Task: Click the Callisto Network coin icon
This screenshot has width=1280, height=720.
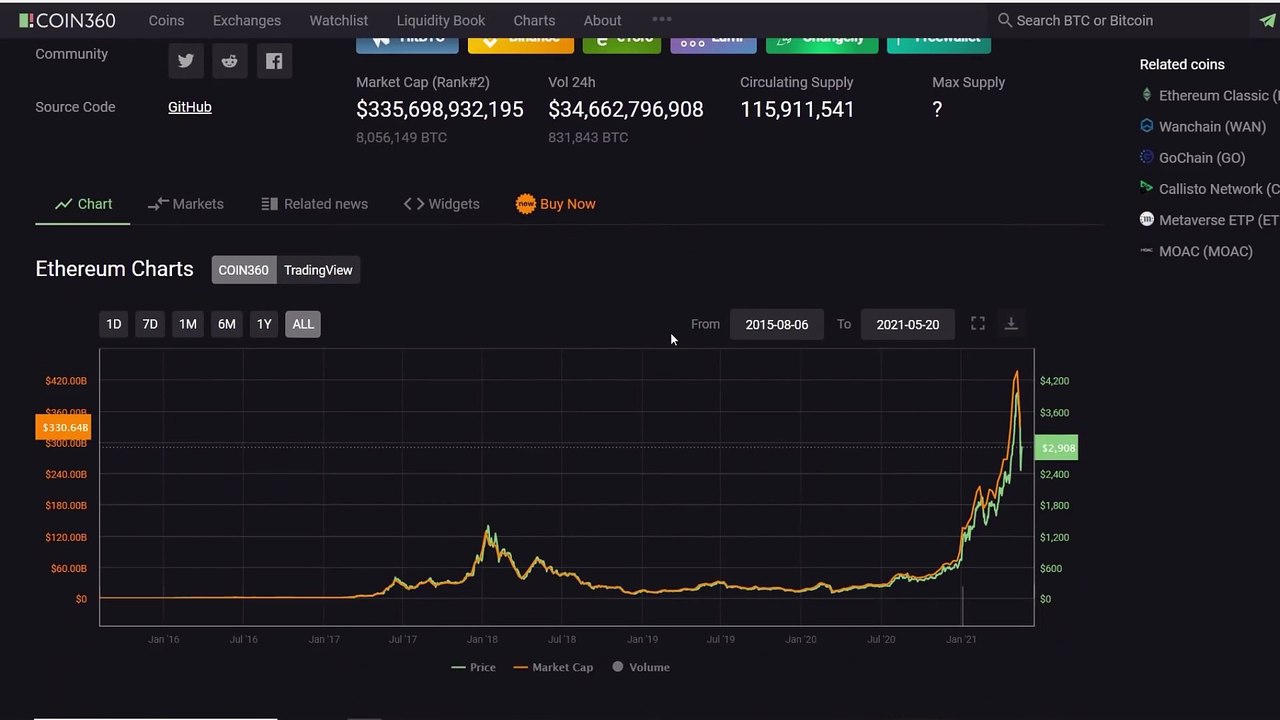Action: tap(1147, 188)
